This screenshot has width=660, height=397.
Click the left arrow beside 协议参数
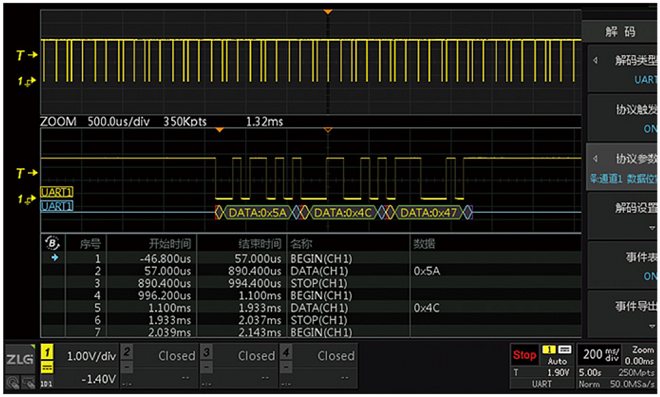[595, 159]
